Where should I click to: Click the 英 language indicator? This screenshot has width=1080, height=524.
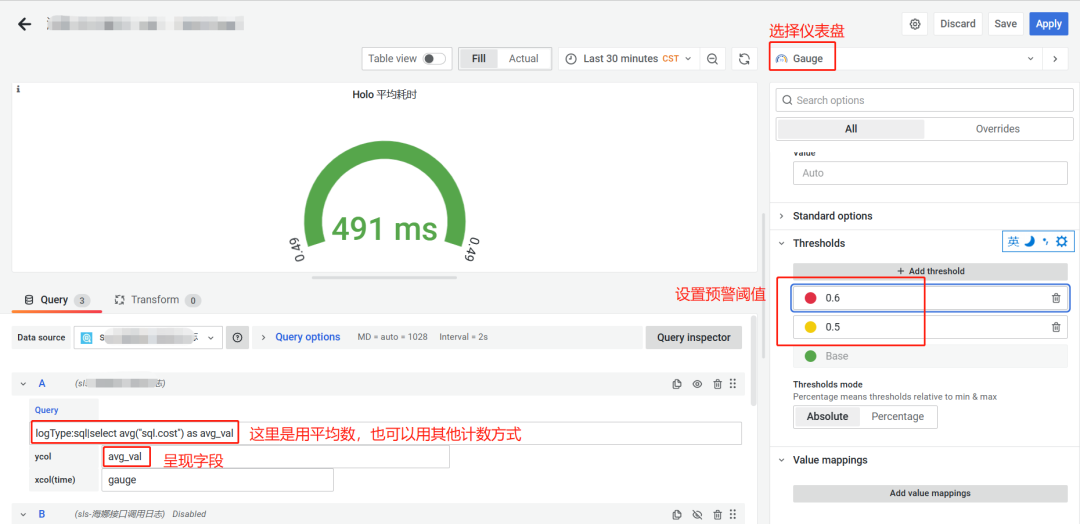pyautogui.click(x=1013, y=241)
